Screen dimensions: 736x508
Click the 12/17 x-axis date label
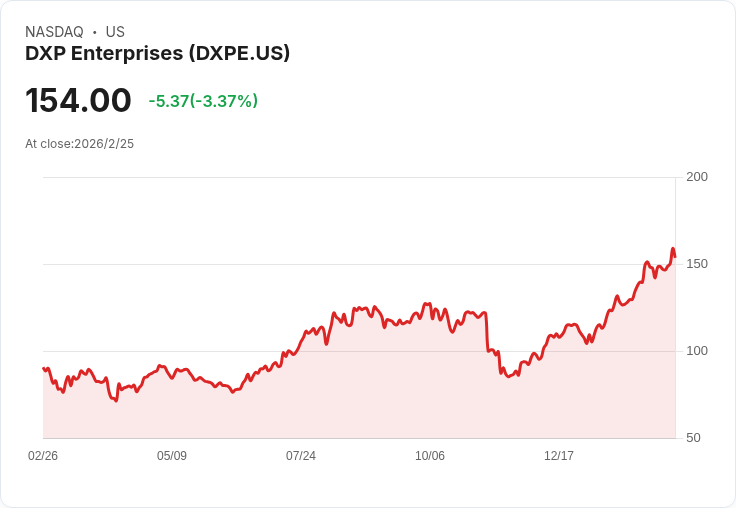(x=559, y=455)
